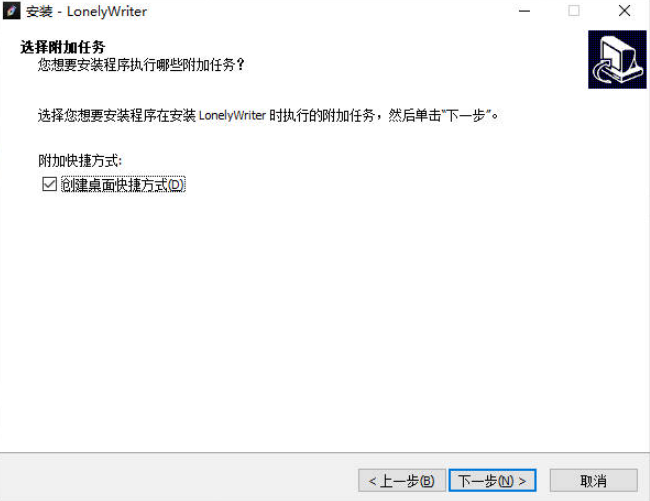Screen dimensions: 650x501
Task: Click the instruction sentence mentioning LonelyWriter
Action: 268,115
